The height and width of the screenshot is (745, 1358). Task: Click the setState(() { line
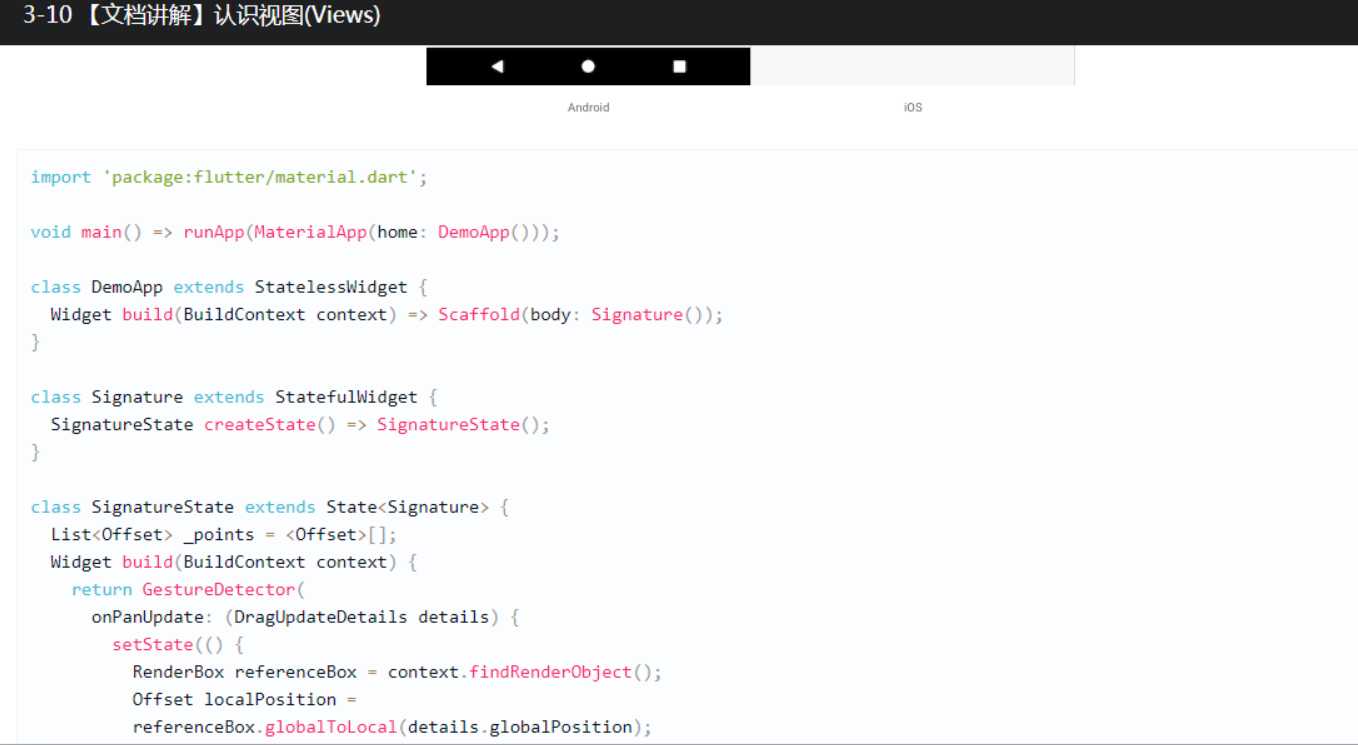(178, 645)
